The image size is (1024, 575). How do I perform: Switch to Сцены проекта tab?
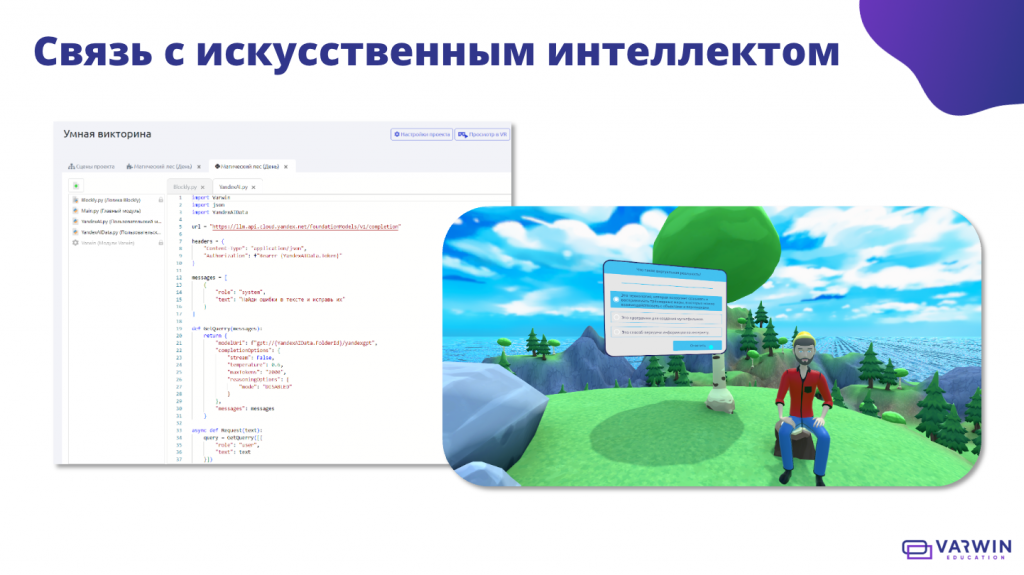(x=91, y=167)
